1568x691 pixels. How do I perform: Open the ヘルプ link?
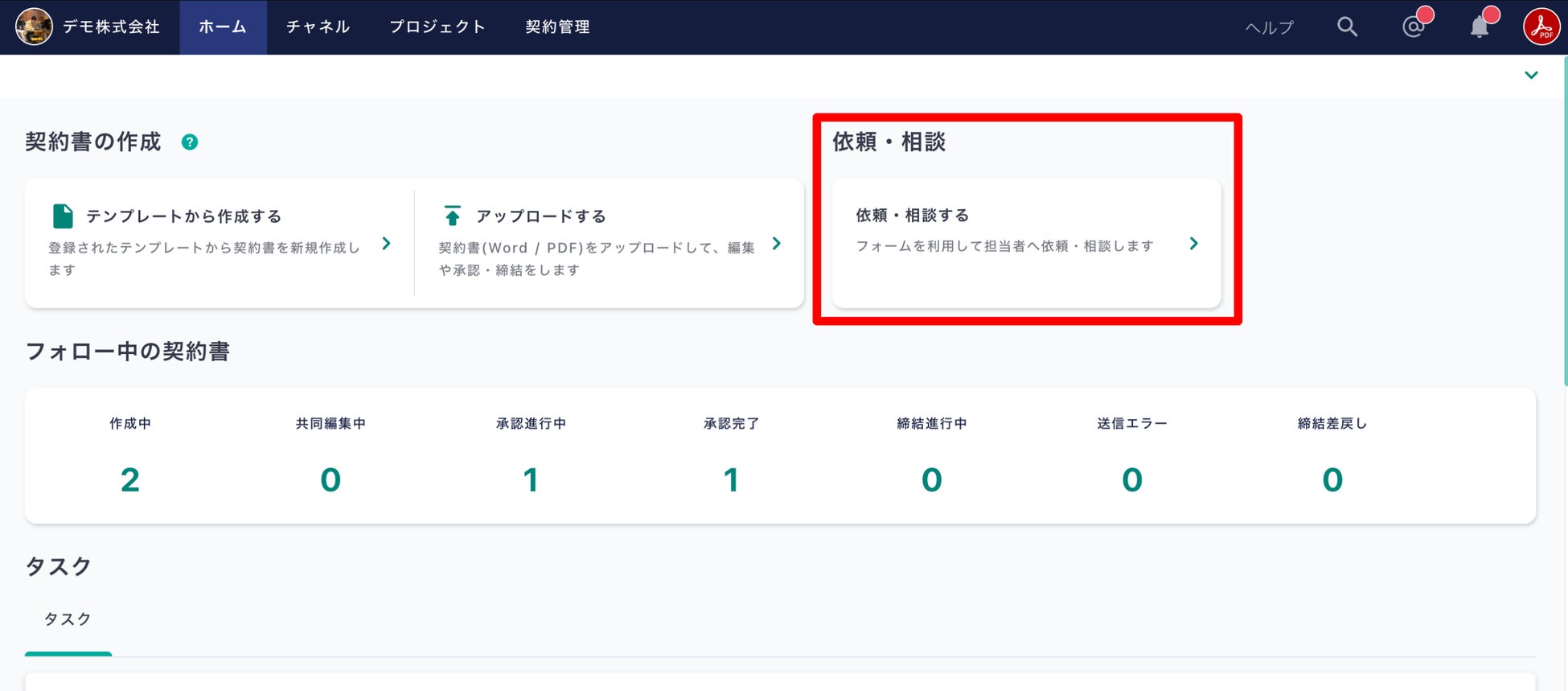(x=1270, y=27)
